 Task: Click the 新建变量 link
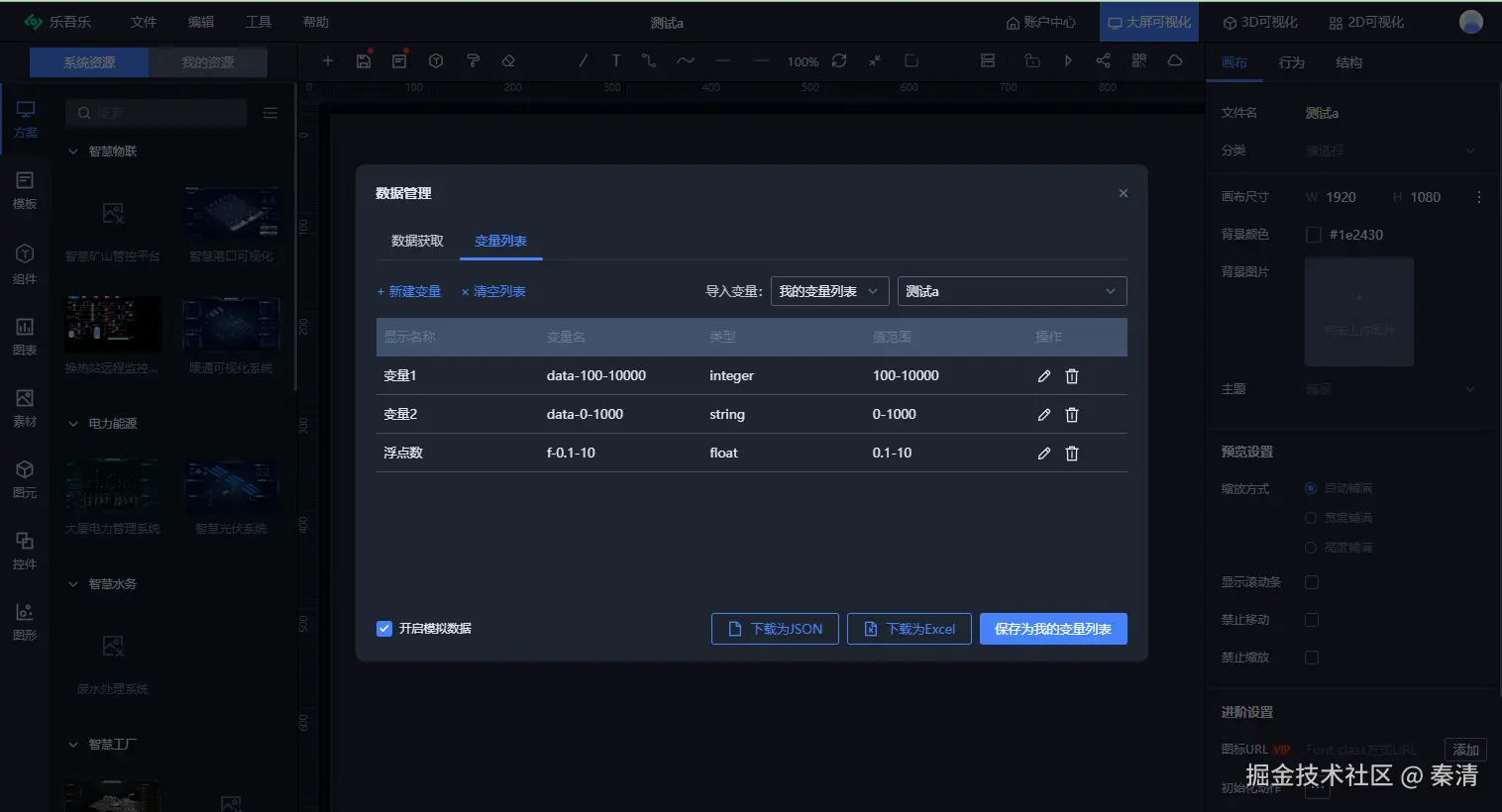click(x=408, y=292)
